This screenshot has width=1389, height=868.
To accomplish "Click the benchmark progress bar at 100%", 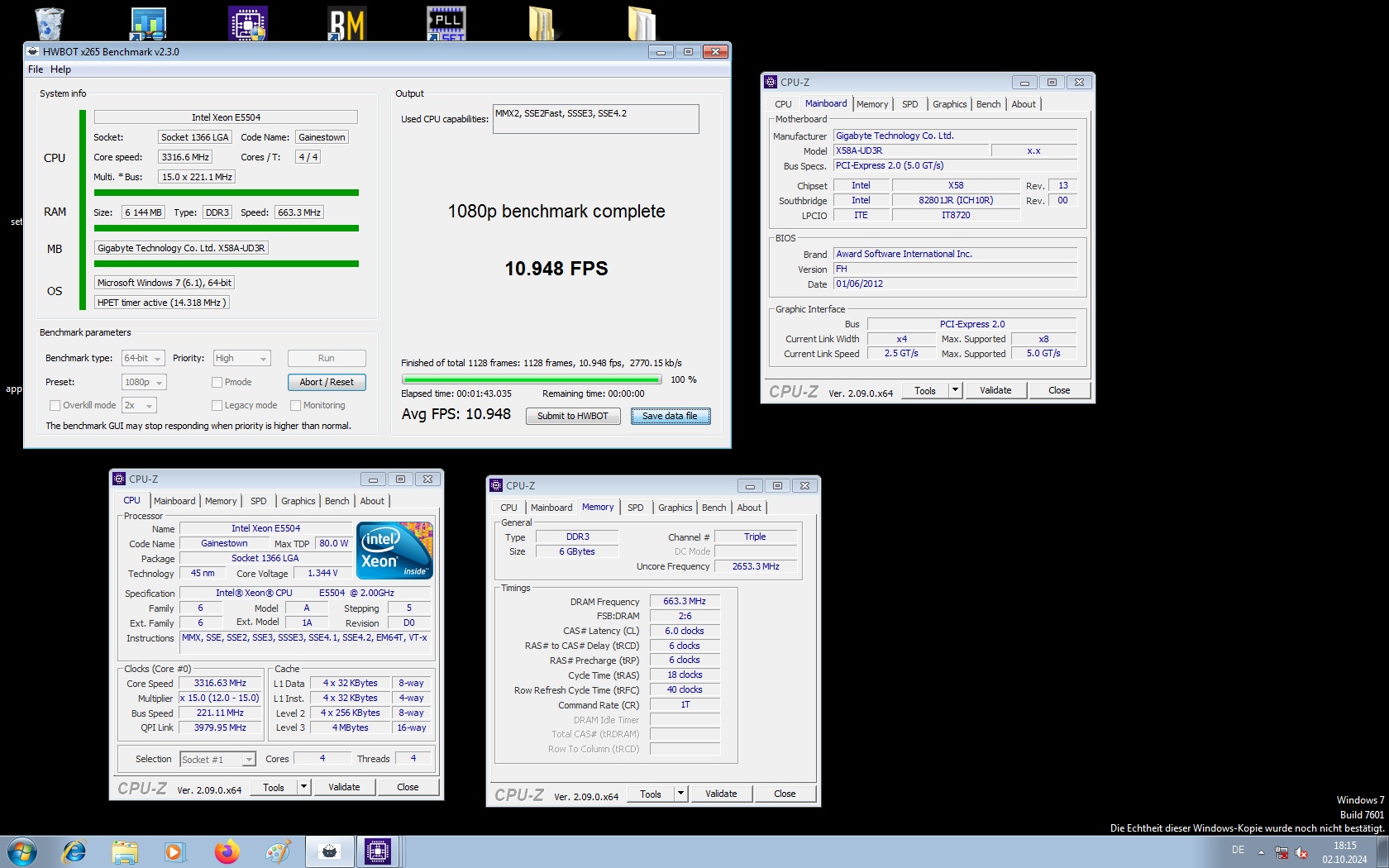I will (x=532, y=380).
